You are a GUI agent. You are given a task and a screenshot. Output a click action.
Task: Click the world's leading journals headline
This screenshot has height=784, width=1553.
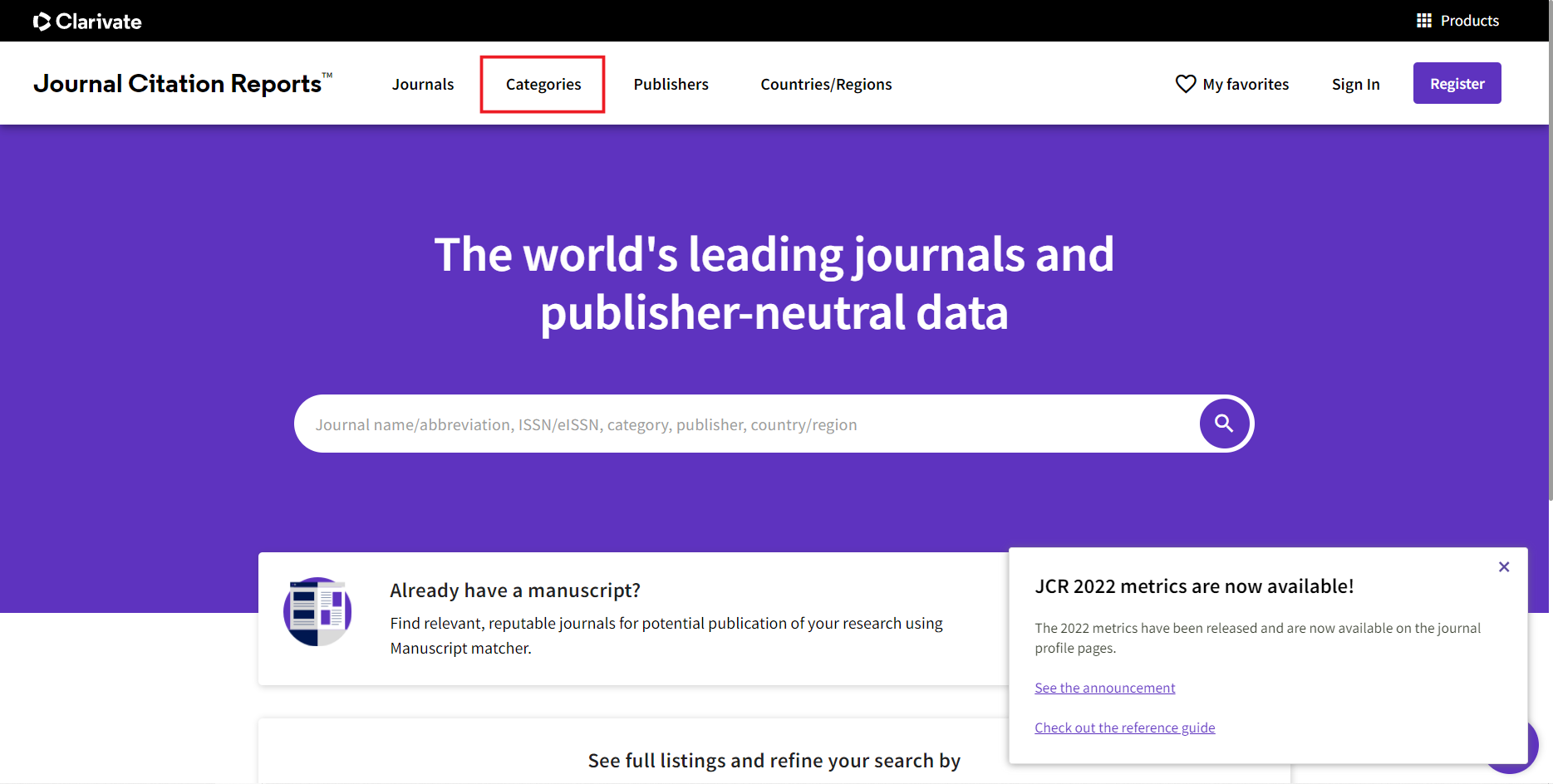coord(774,283)
